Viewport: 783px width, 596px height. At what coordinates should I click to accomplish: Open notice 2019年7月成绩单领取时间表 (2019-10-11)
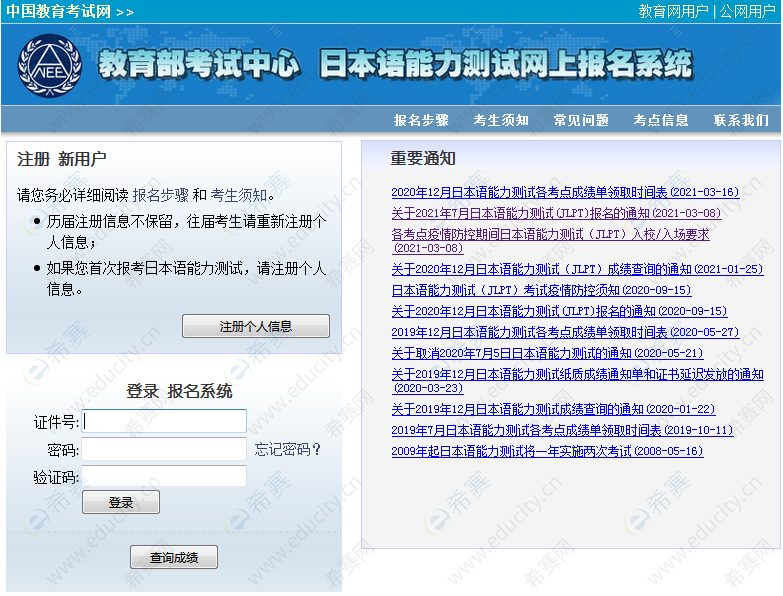tap(562, 430)
